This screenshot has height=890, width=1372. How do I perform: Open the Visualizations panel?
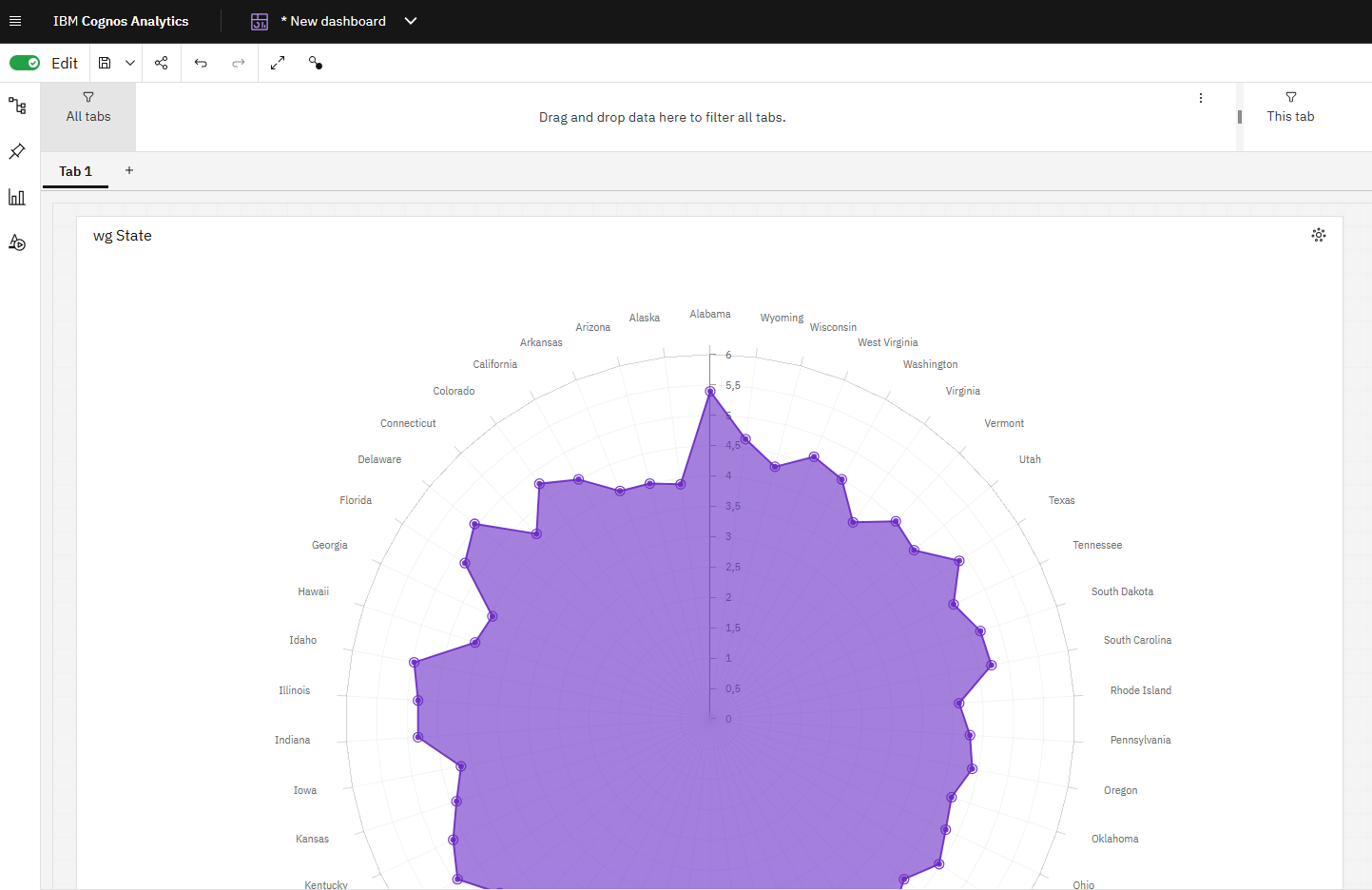point(17,197)
